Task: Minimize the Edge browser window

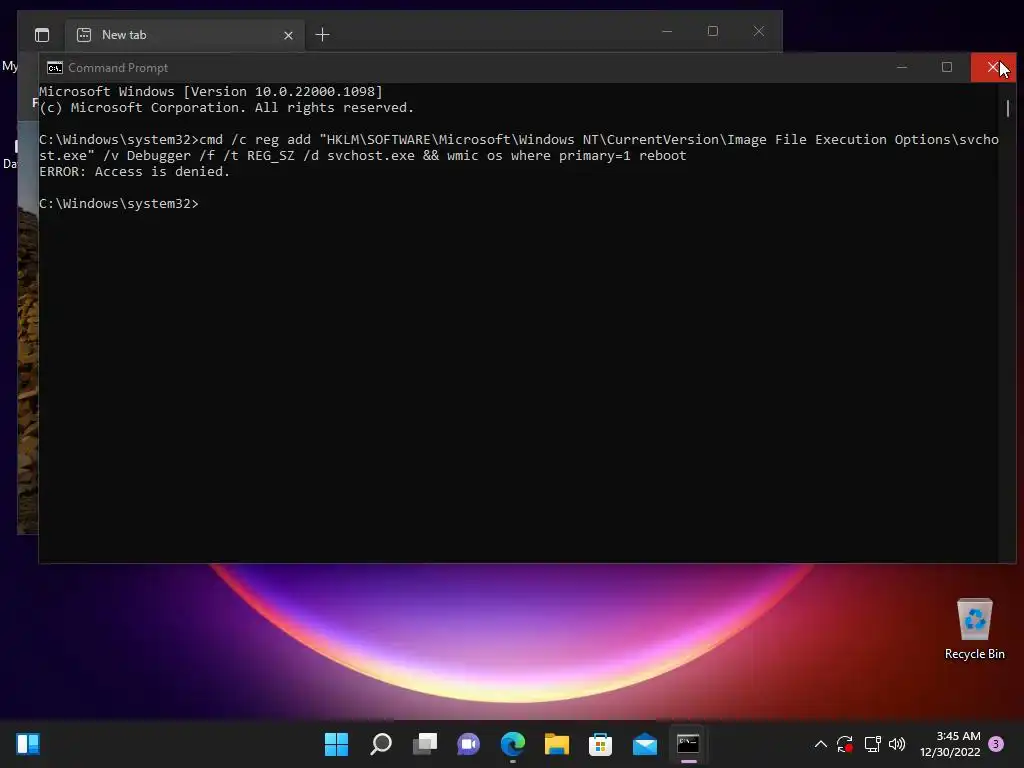Action: (667, 31)
